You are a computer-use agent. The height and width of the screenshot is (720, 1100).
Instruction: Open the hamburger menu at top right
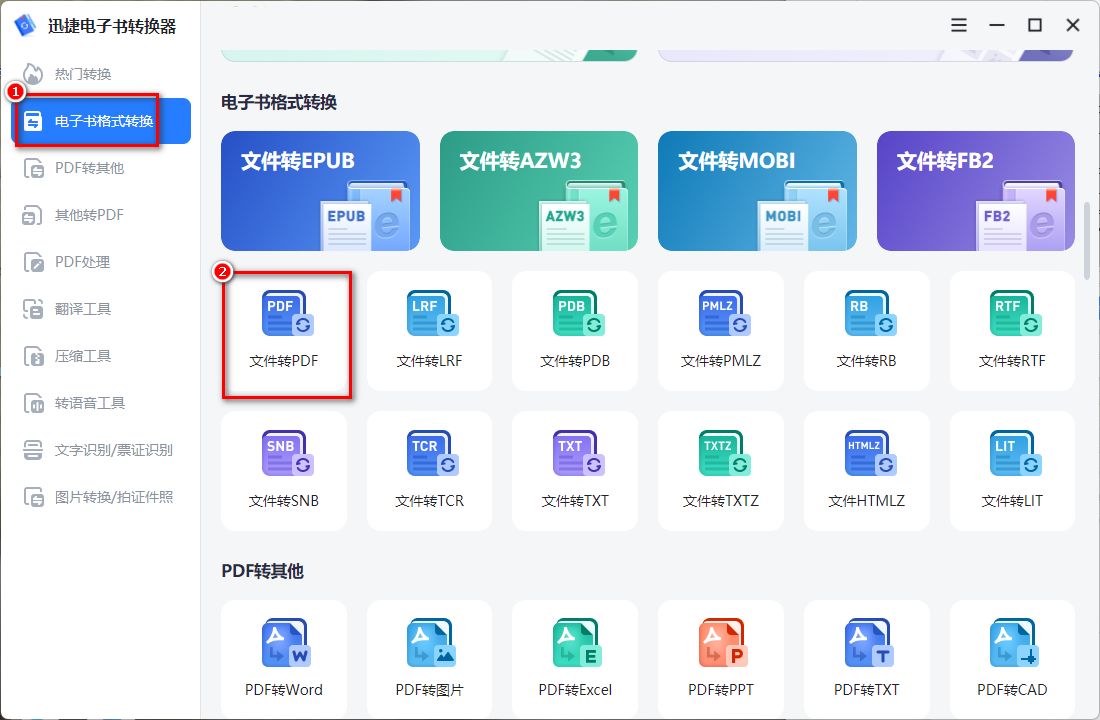(x=958, y=24)
